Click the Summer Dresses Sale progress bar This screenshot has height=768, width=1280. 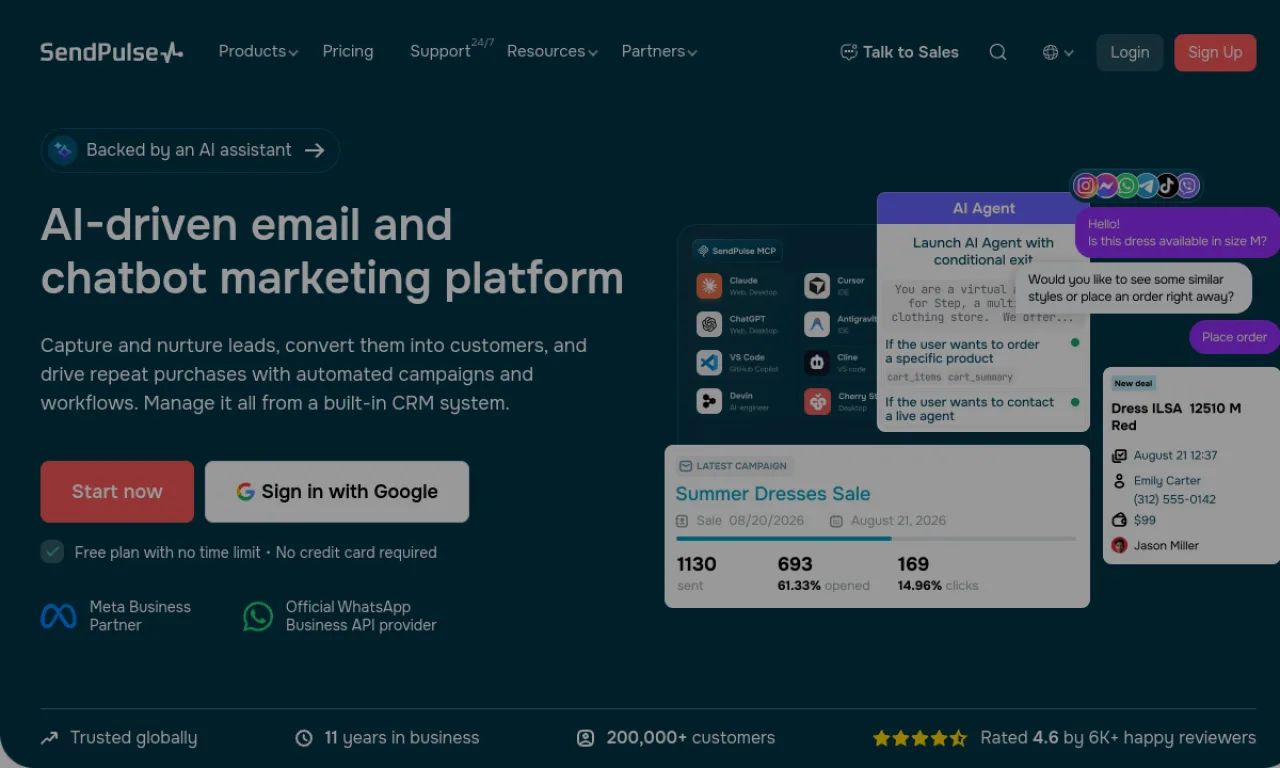pos(876,538)
